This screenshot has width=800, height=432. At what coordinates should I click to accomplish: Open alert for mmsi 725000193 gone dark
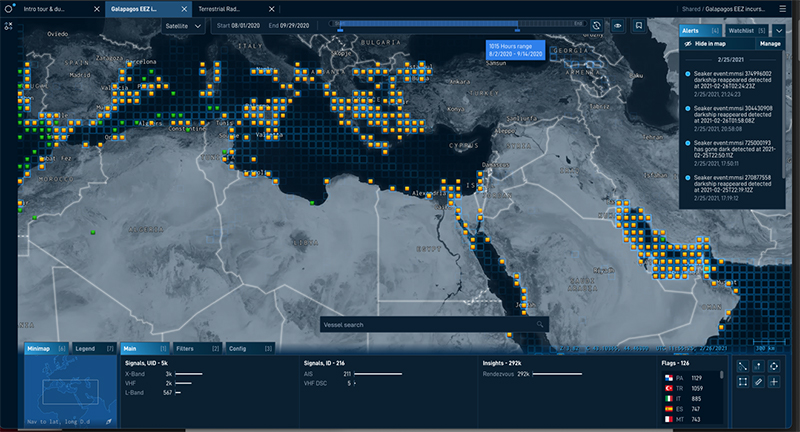(x=731, y=153)
